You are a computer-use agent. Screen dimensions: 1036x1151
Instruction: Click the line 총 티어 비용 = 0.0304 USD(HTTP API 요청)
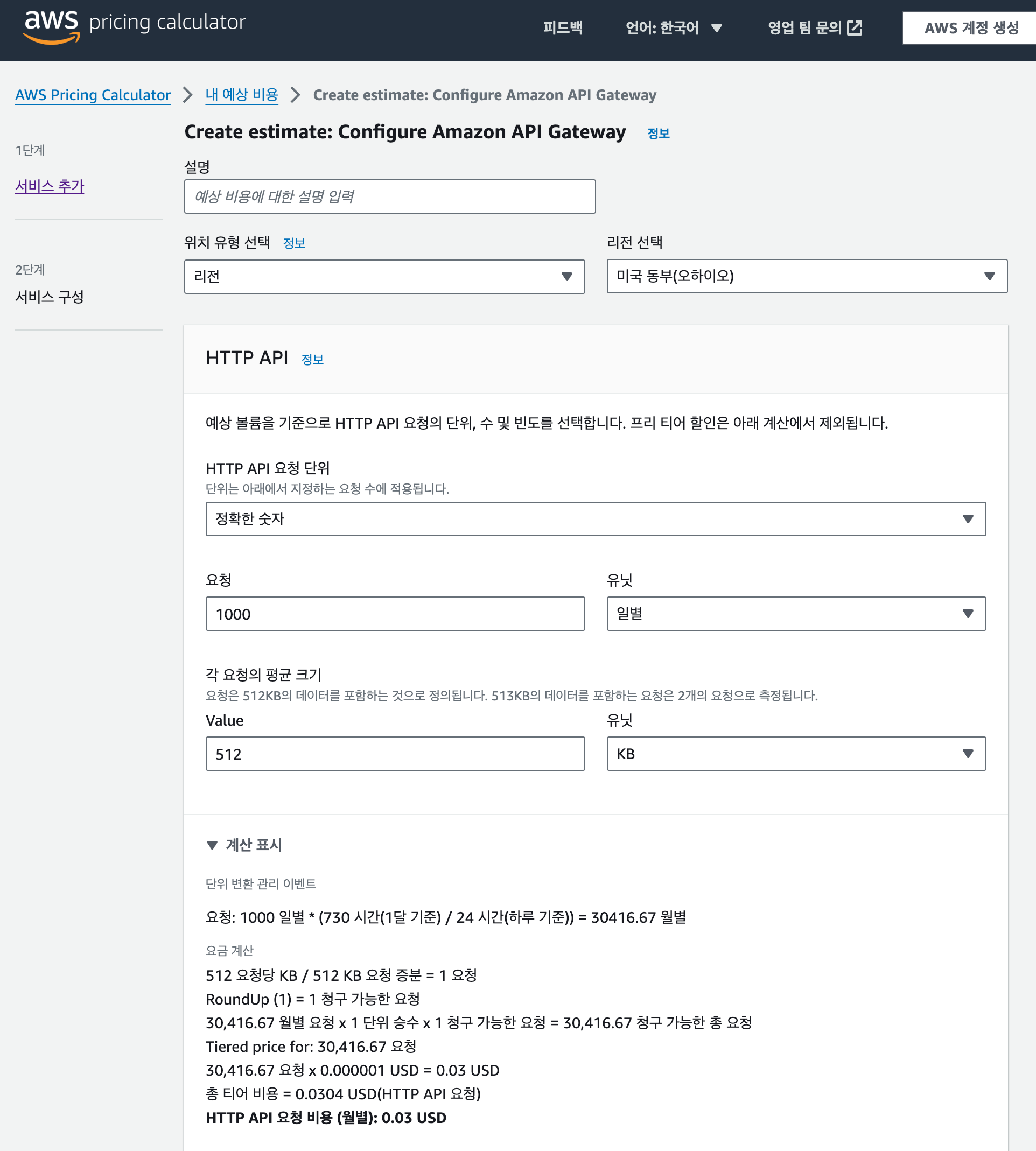click(343, 1093)
